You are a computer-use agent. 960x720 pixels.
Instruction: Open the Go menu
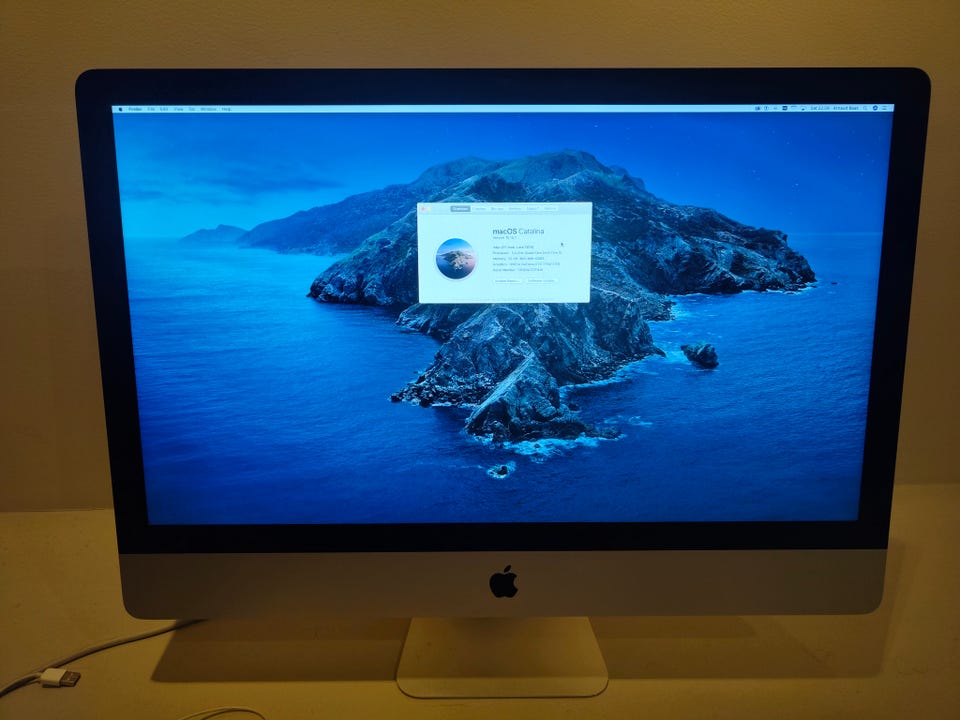190,108
